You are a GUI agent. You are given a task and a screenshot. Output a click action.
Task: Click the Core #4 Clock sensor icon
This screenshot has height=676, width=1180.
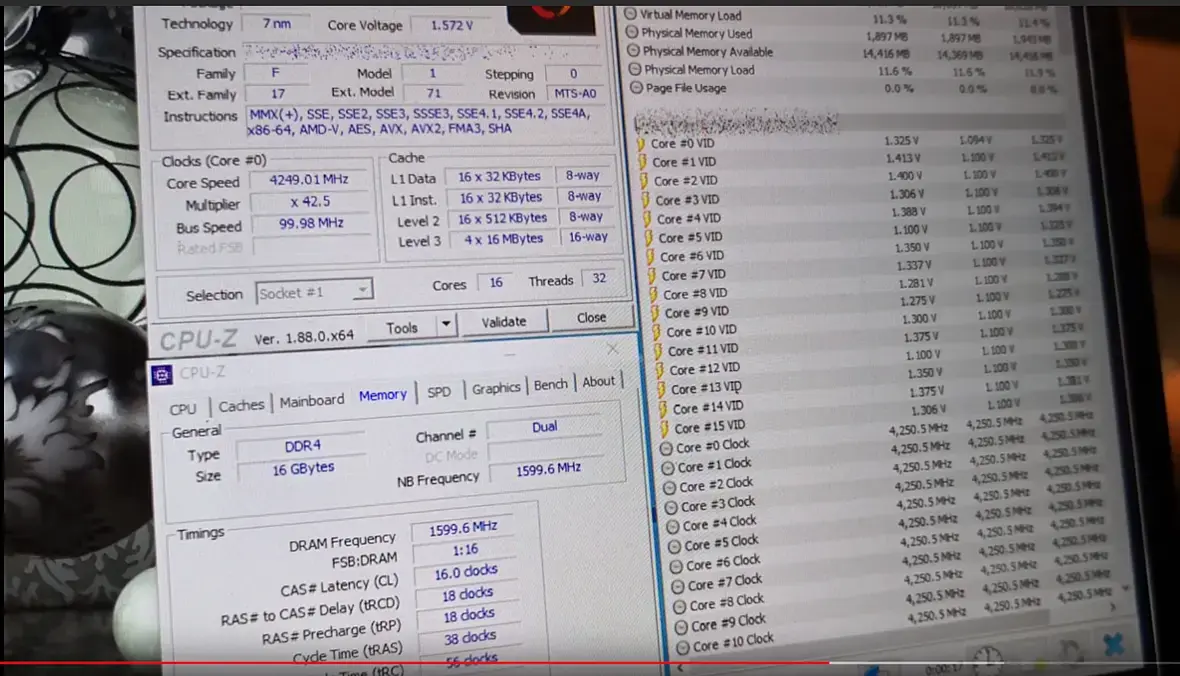coord(673,526)
